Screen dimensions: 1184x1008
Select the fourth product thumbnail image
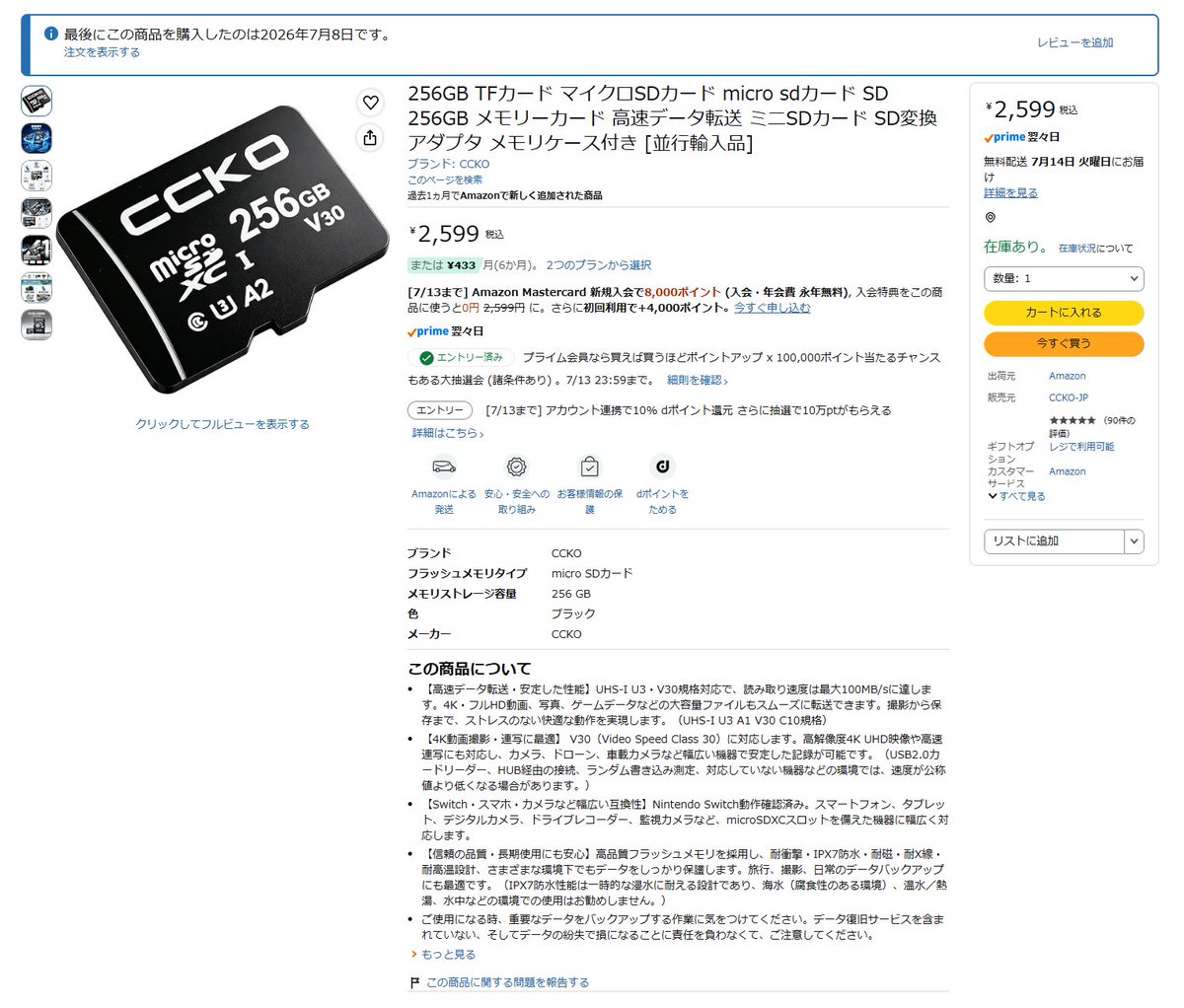tap(37, 213)
